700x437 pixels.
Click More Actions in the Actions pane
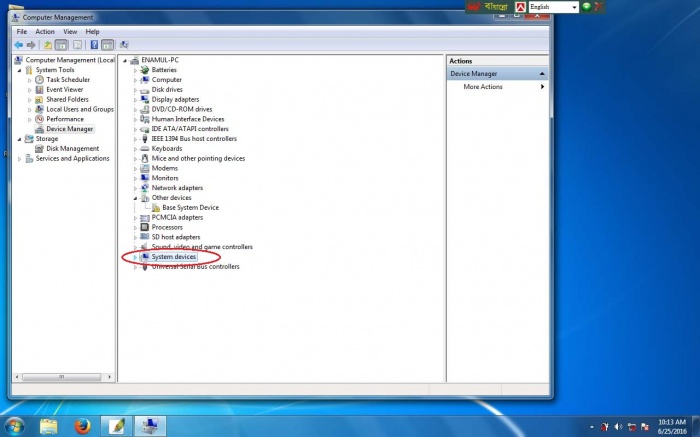tap(483, 87)
